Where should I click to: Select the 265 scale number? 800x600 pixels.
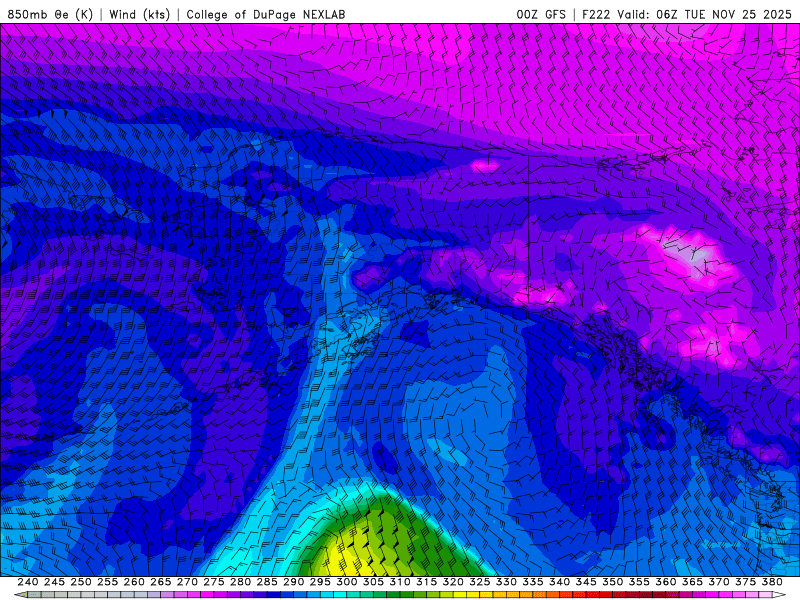[x=160, y=582]
